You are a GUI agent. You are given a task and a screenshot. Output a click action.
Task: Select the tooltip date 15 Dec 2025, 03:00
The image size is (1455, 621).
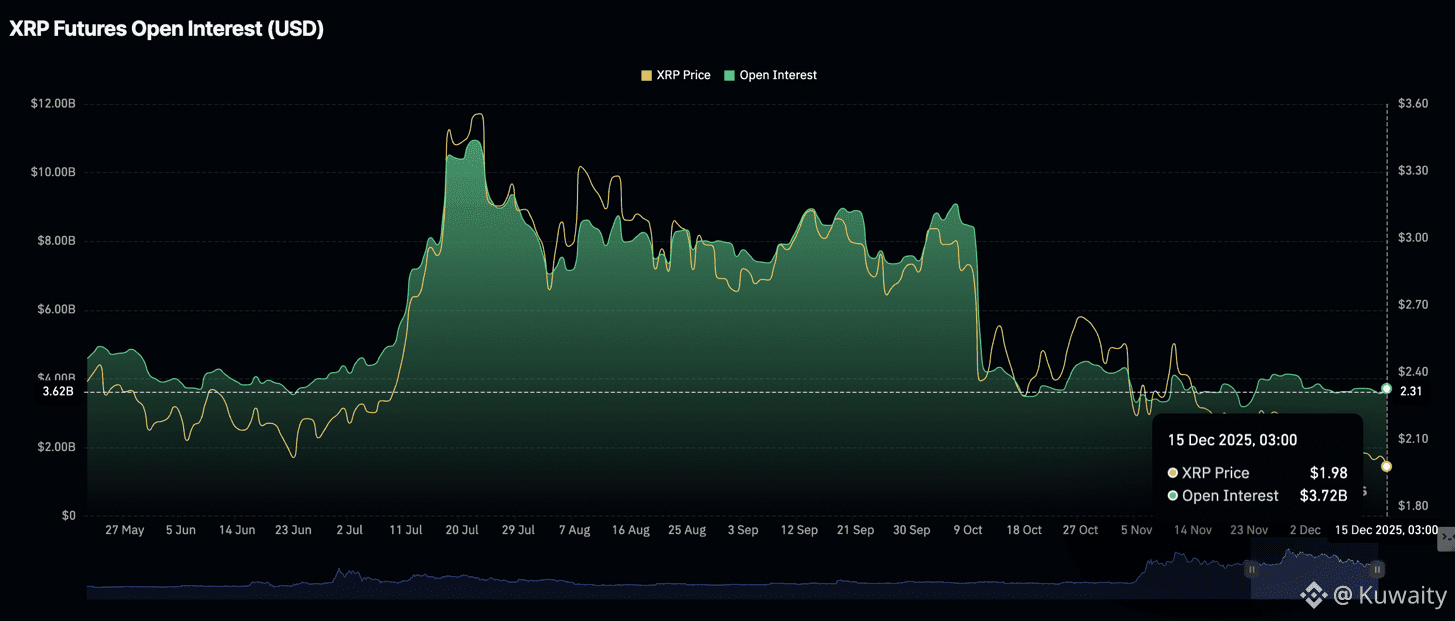pos(1232,440)
